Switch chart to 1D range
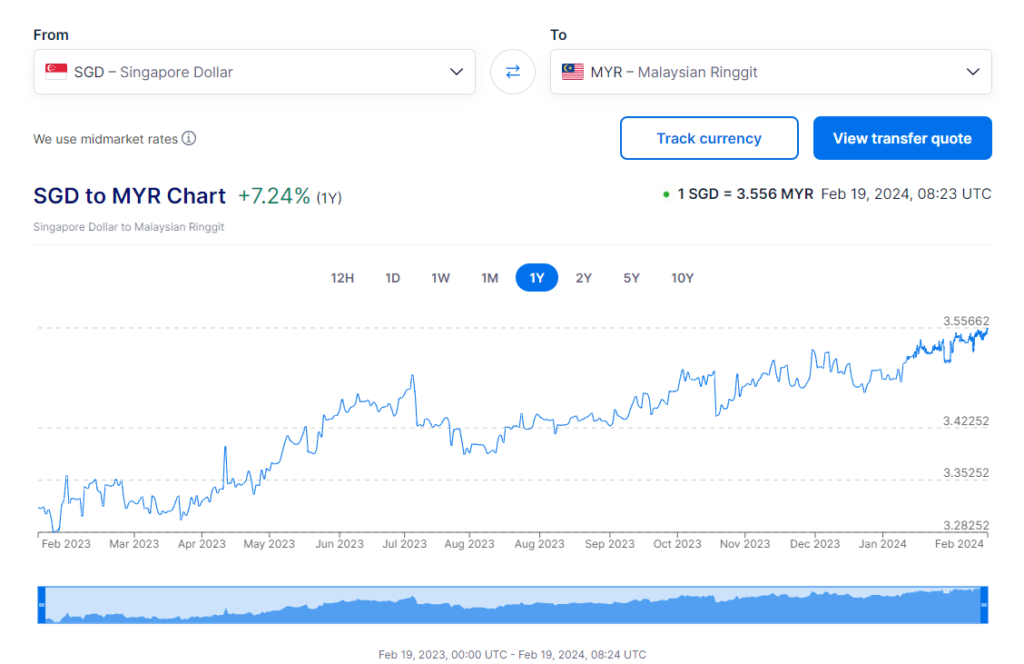Image resolution: width=1024 pixels, height=664 pixels. [x=393, y=278]
